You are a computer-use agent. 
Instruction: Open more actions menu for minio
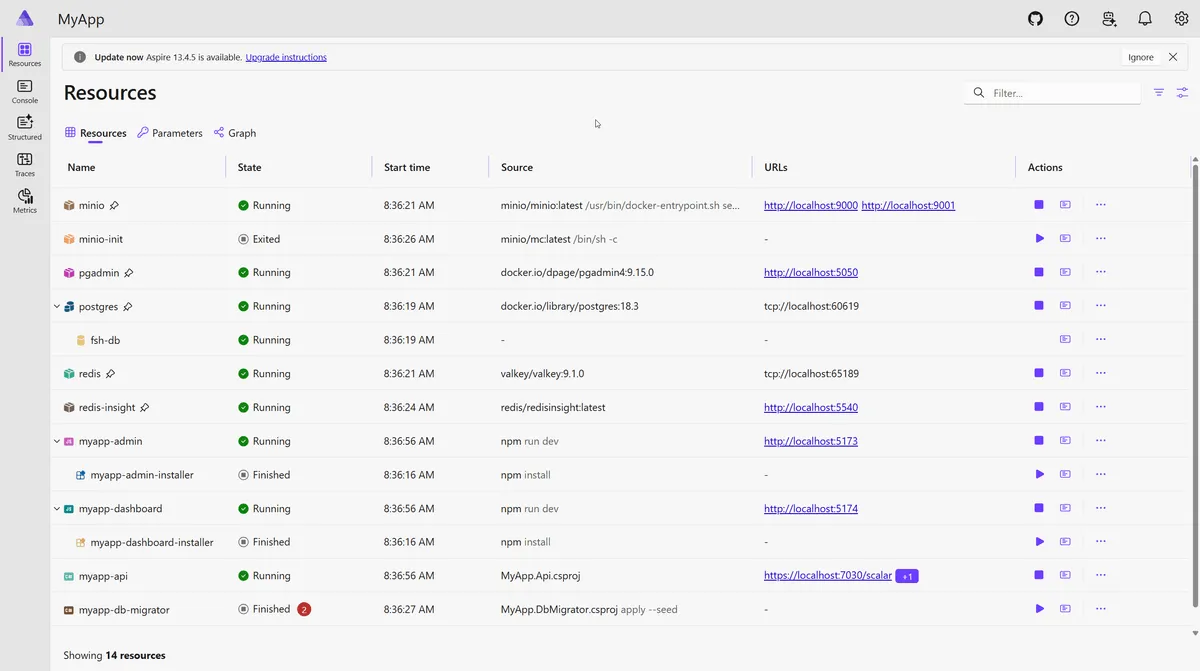1101,205
